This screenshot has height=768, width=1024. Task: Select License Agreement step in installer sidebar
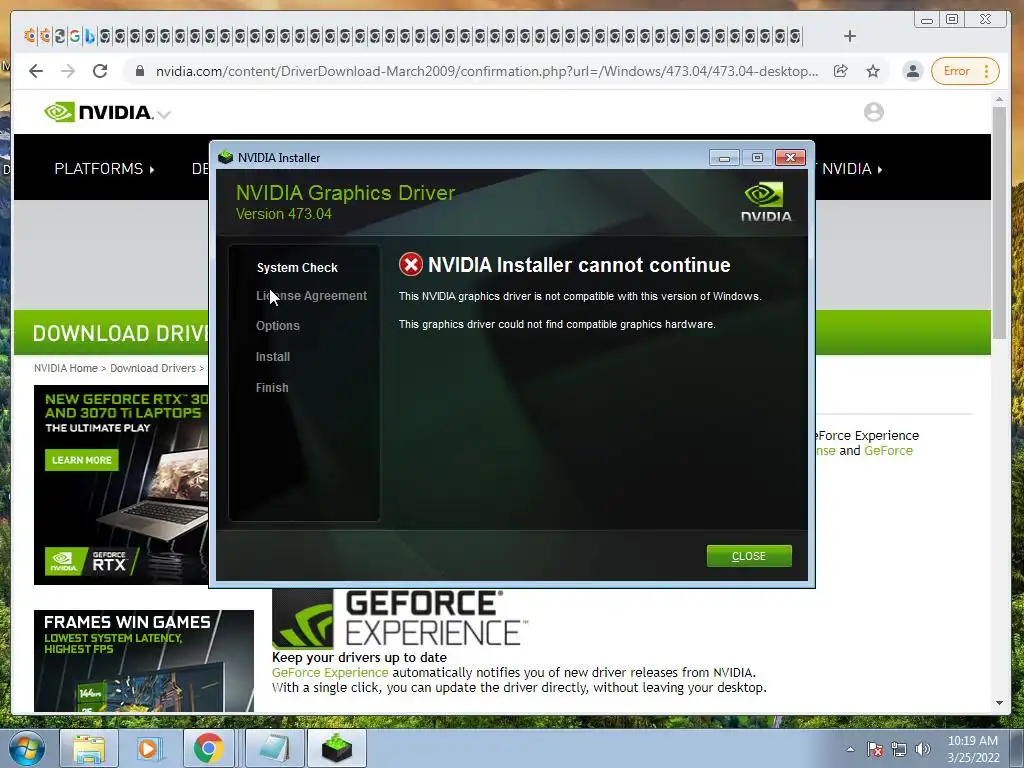[311, 296]
